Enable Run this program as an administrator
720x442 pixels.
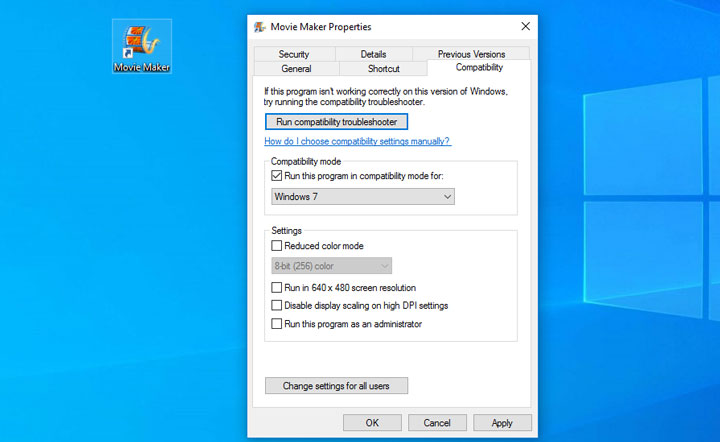click(x=276, y=324)
